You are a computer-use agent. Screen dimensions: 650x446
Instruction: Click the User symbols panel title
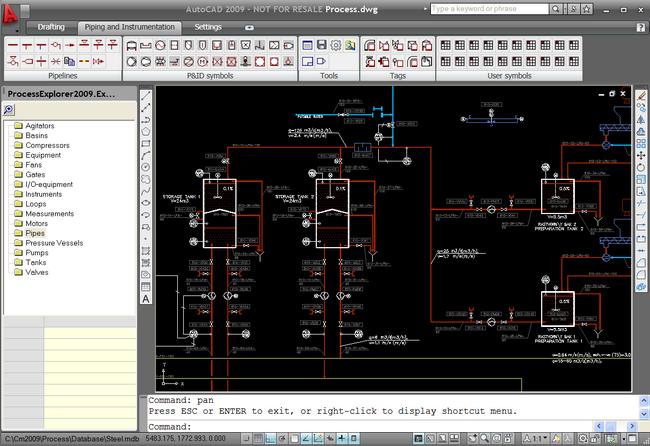(x=509, y=75)
